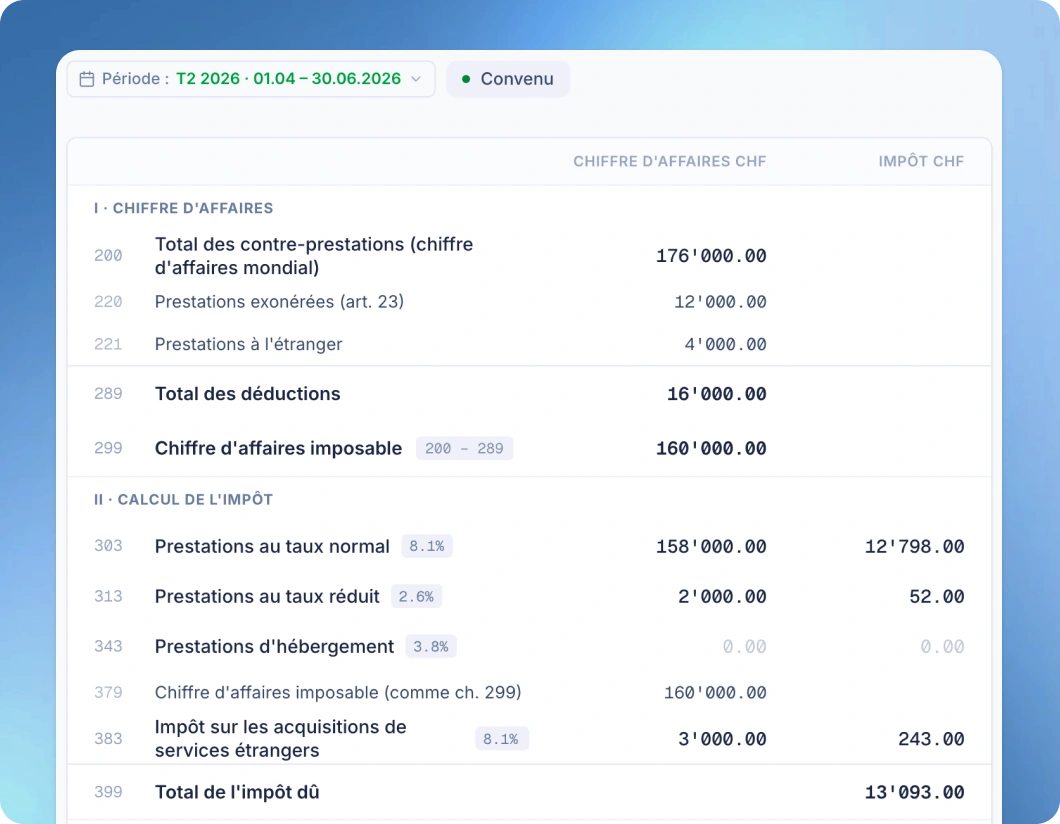
Task: Select row code 299
Action: pyautogui.click(x=108, y=448)
